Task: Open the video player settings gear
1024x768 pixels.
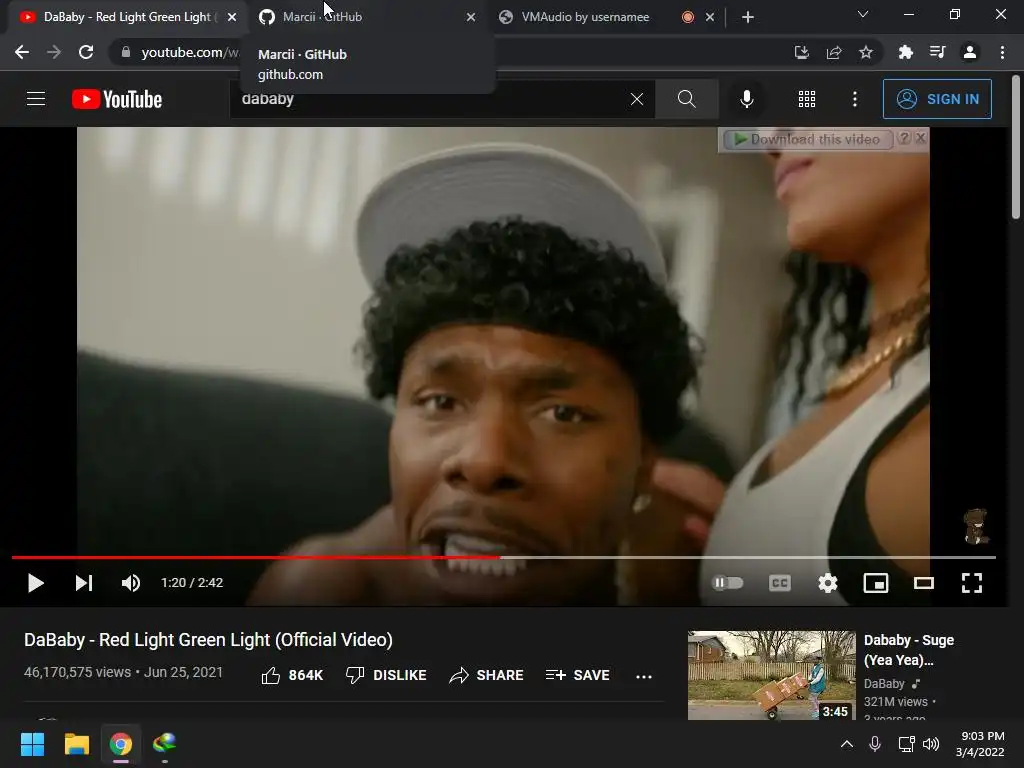Action: tap(827, 583)
